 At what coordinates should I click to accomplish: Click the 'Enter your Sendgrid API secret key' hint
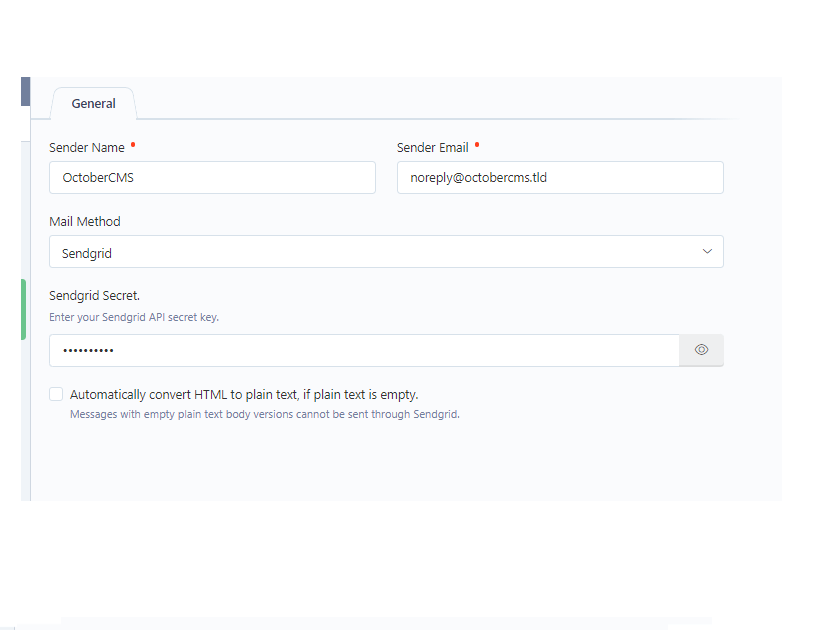click(x=134, y=317)
